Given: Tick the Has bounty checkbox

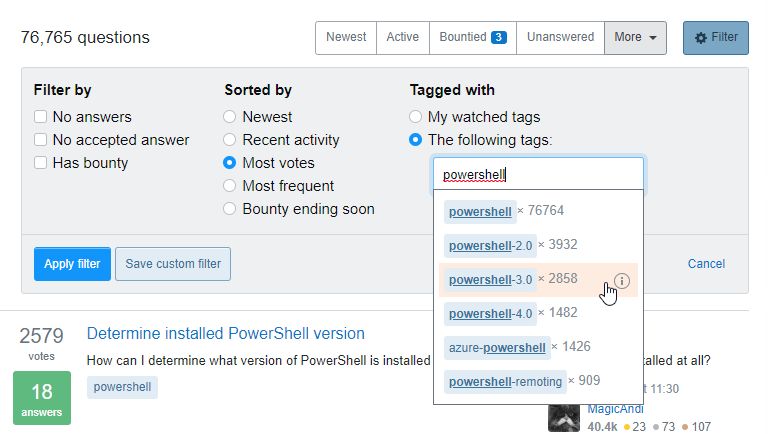Looking at the screenshot, I should pos(41,163).
